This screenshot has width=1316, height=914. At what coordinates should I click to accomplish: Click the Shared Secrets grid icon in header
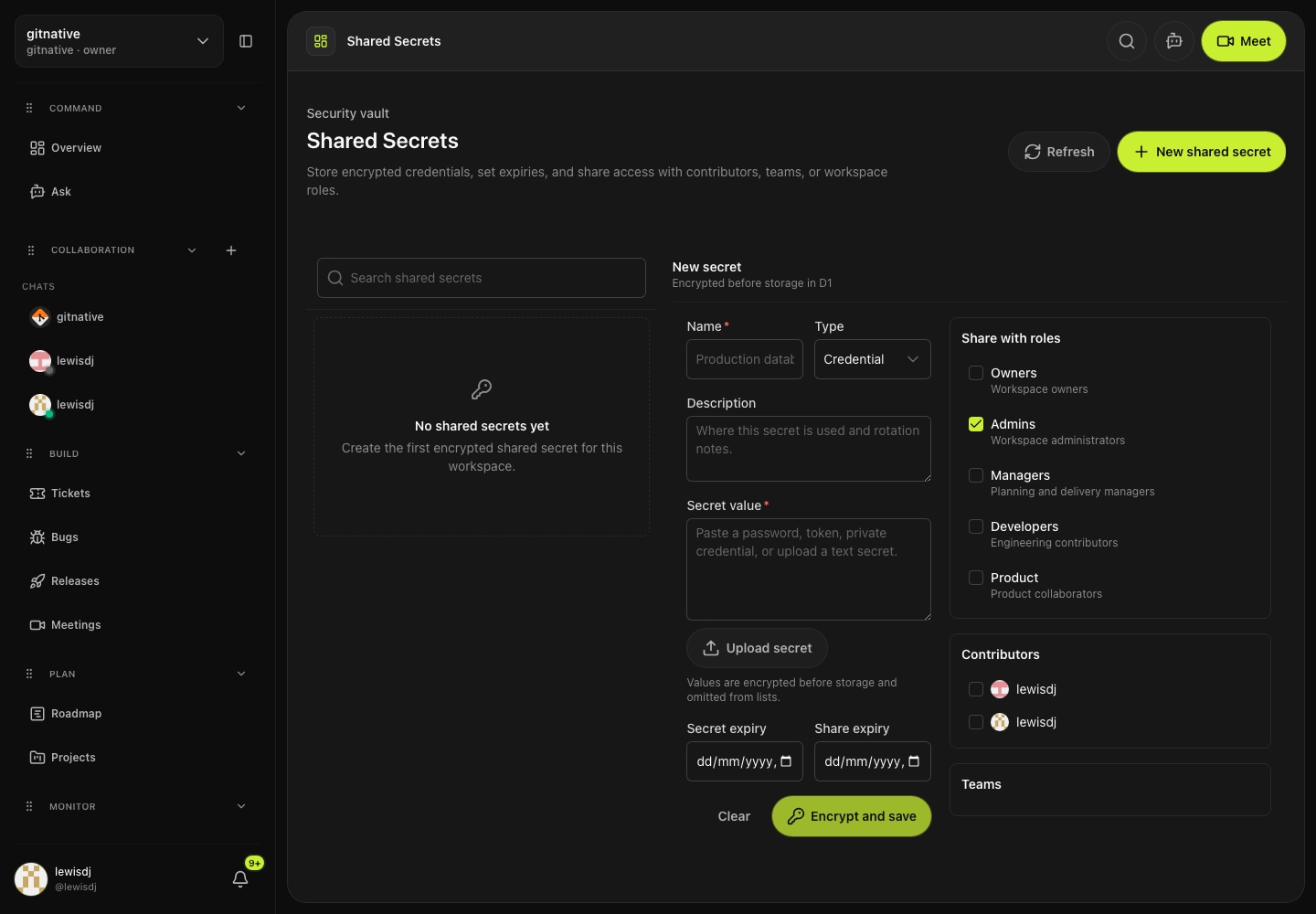(321, 41)
